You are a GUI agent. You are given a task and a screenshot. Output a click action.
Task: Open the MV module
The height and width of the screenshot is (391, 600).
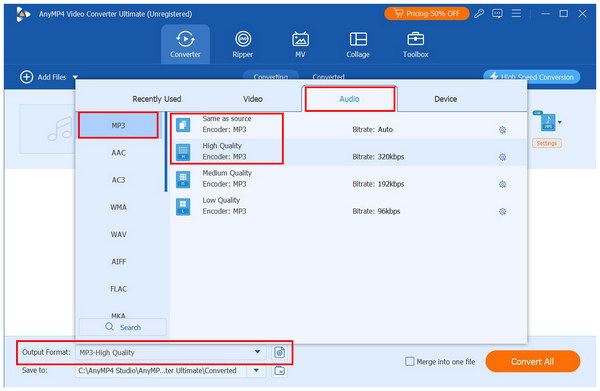click(300, 44)
